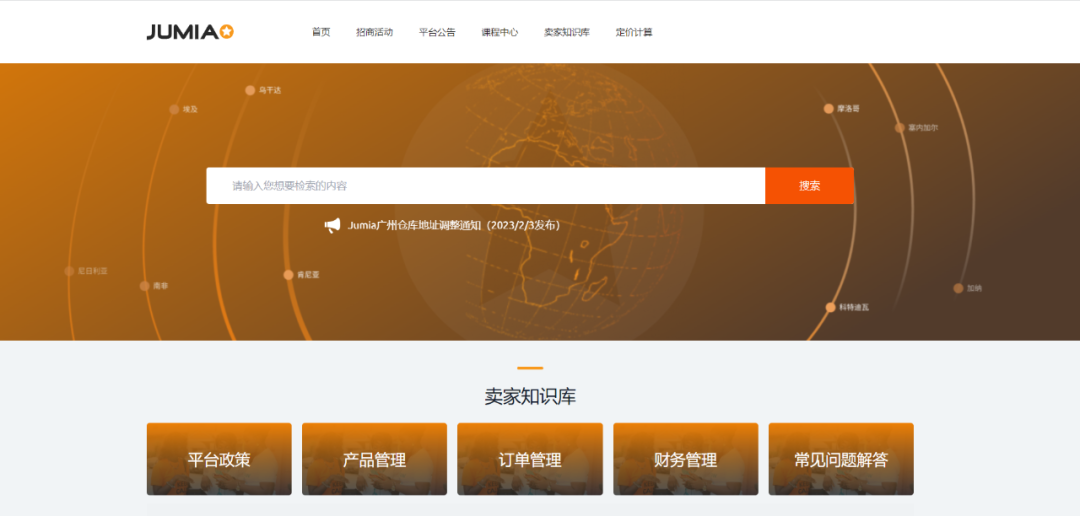
Task: Click the 摩洛哥 country label
Action: 849,109
